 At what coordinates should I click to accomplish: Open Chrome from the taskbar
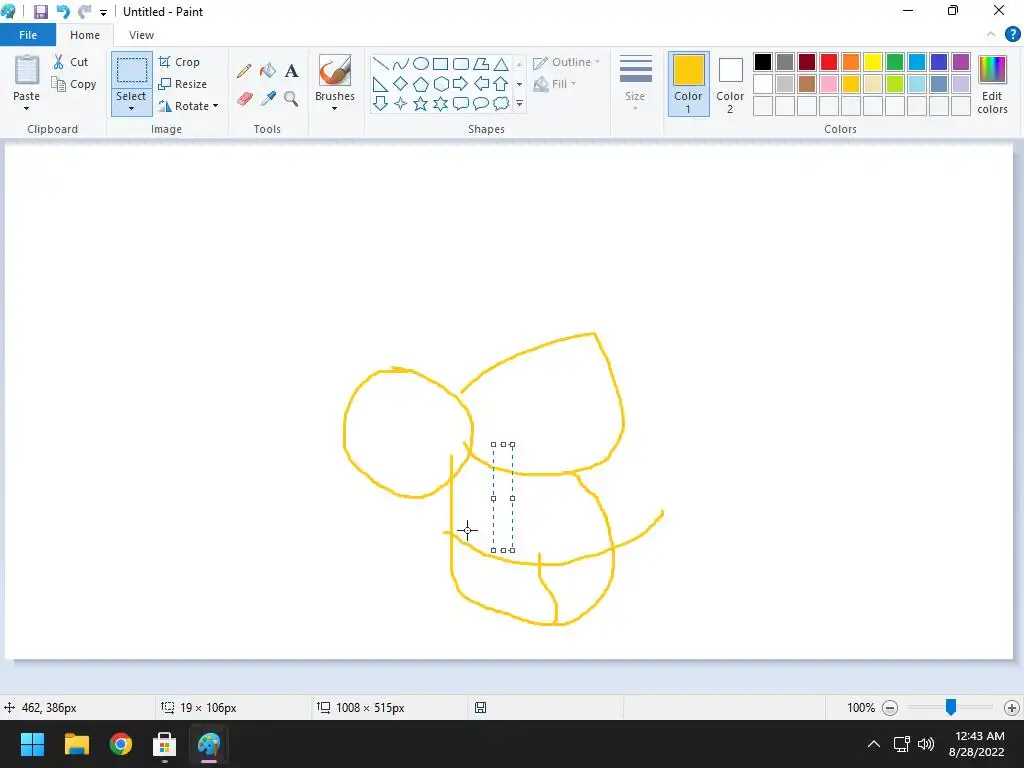point(121,744)
